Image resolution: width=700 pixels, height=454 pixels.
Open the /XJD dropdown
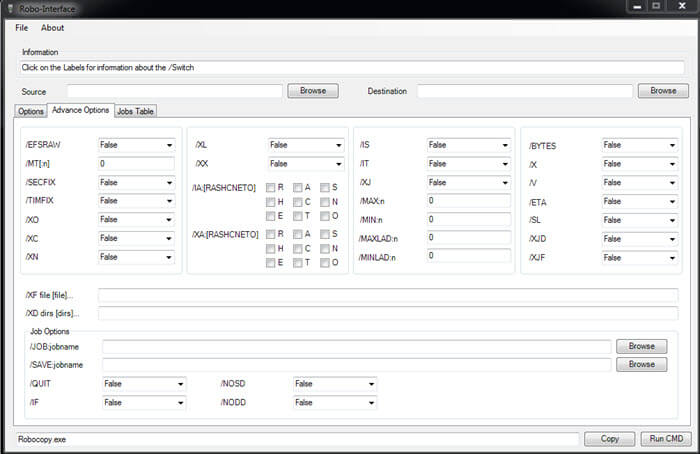(640, 239)
